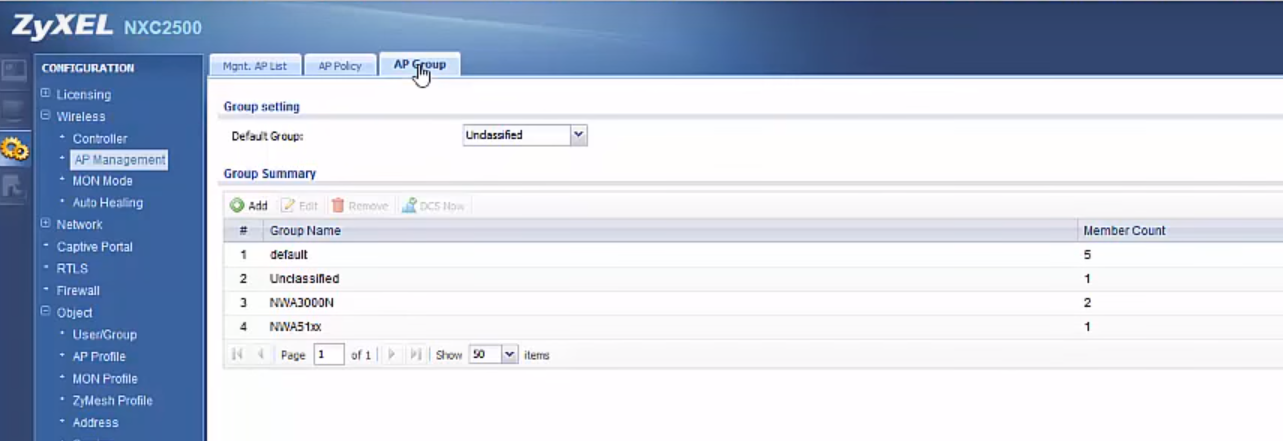
Task: Open the Default Group dropdown
Action: [x=578, y=135]
